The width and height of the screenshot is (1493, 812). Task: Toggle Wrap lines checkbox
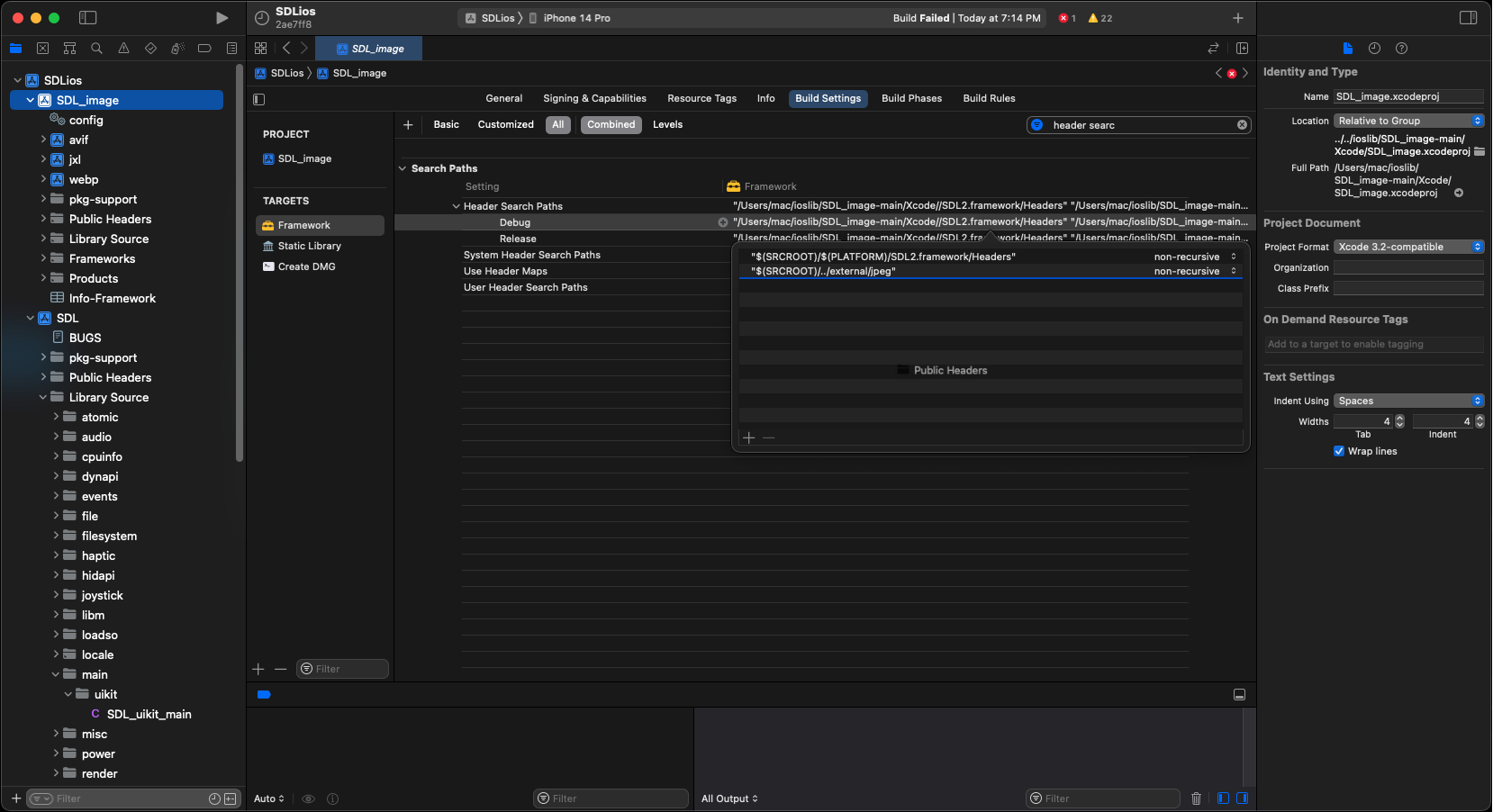click(x=1339, y=451)
